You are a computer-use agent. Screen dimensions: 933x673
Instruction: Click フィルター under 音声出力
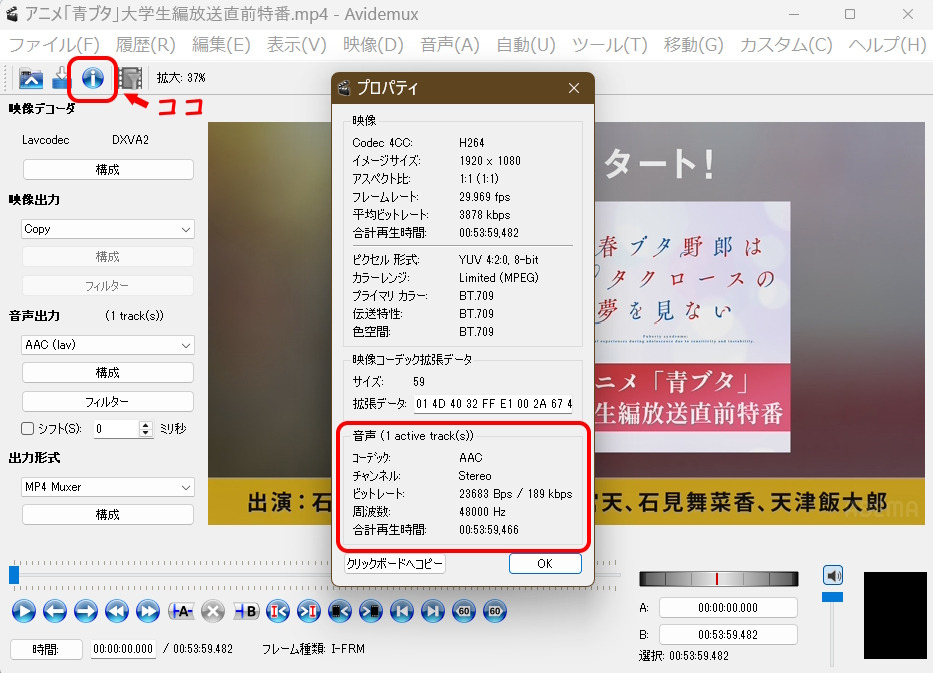pos(108,402)
